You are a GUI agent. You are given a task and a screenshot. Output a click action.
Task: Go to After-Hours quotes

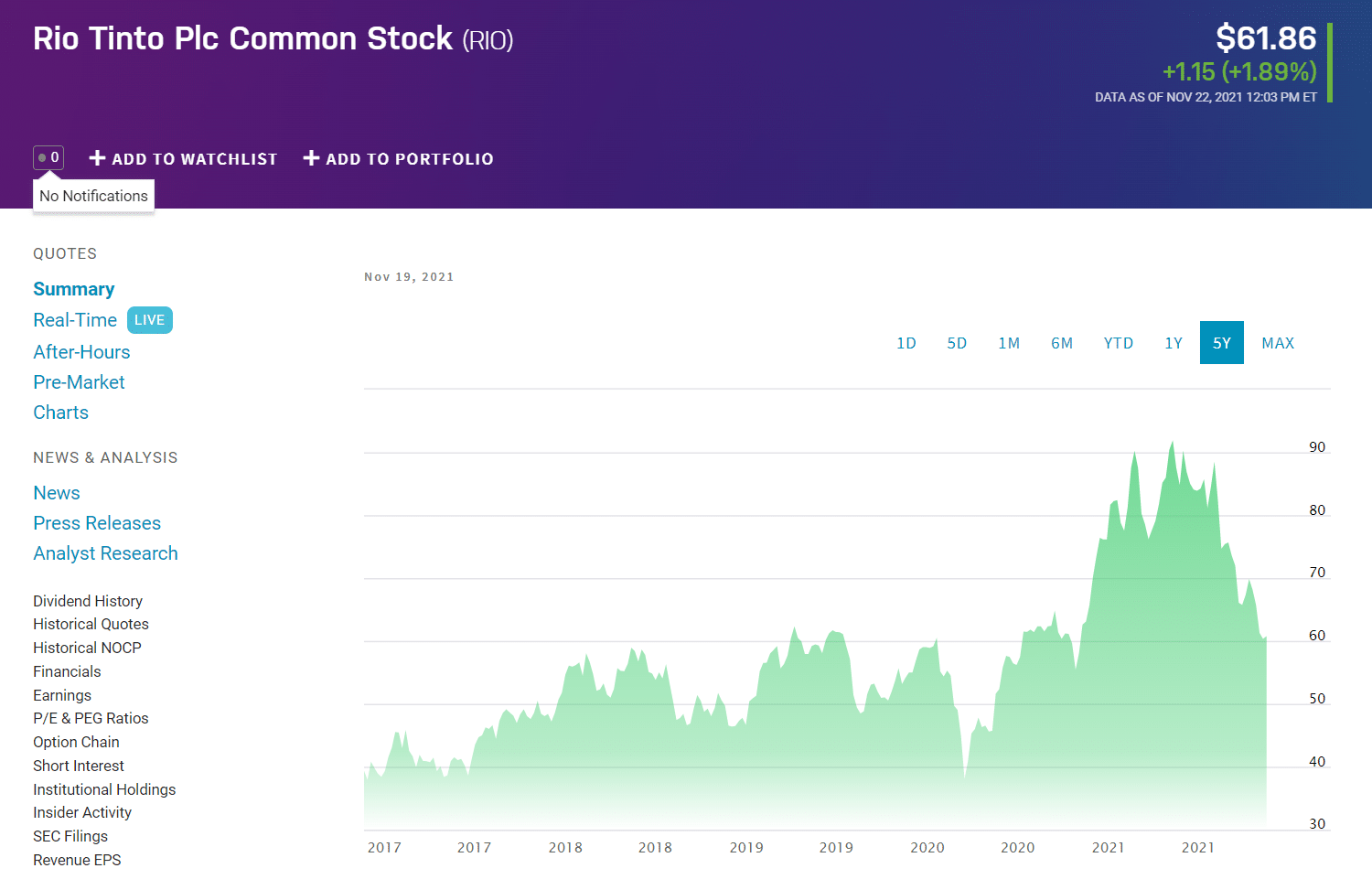[x=81, y=352]
